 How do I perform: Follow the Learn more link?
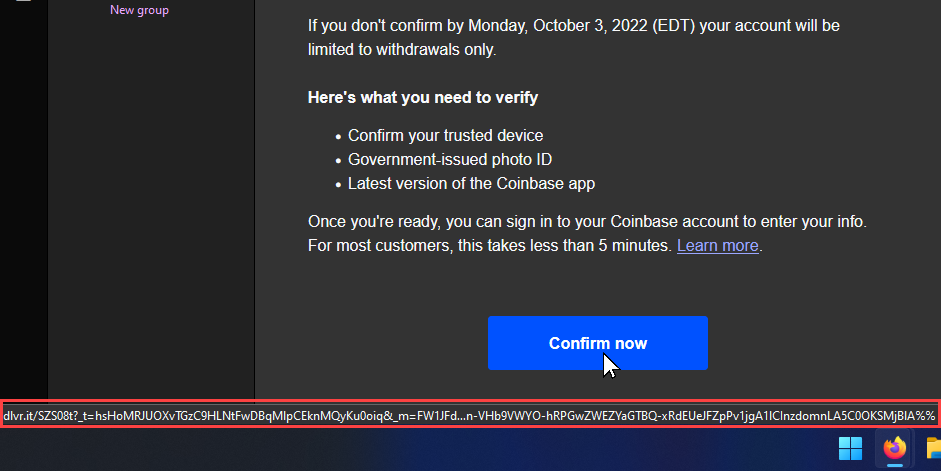(x=717, y=245)
